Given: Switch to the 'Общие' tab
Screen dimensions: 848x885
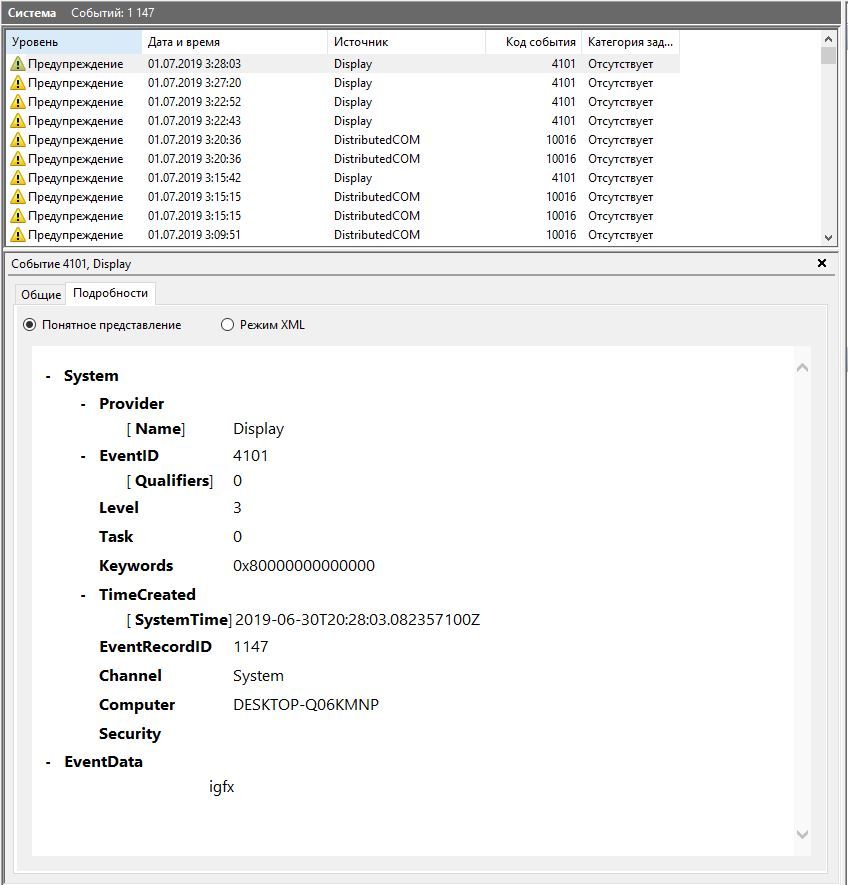Looking at the screenshot, I should pos(41,295).
